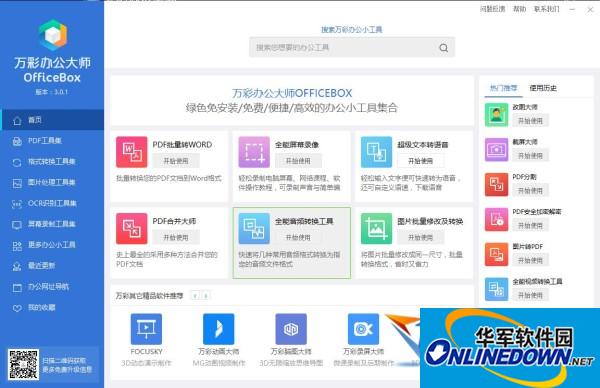Switch to the 使用历史 tab

543,88
